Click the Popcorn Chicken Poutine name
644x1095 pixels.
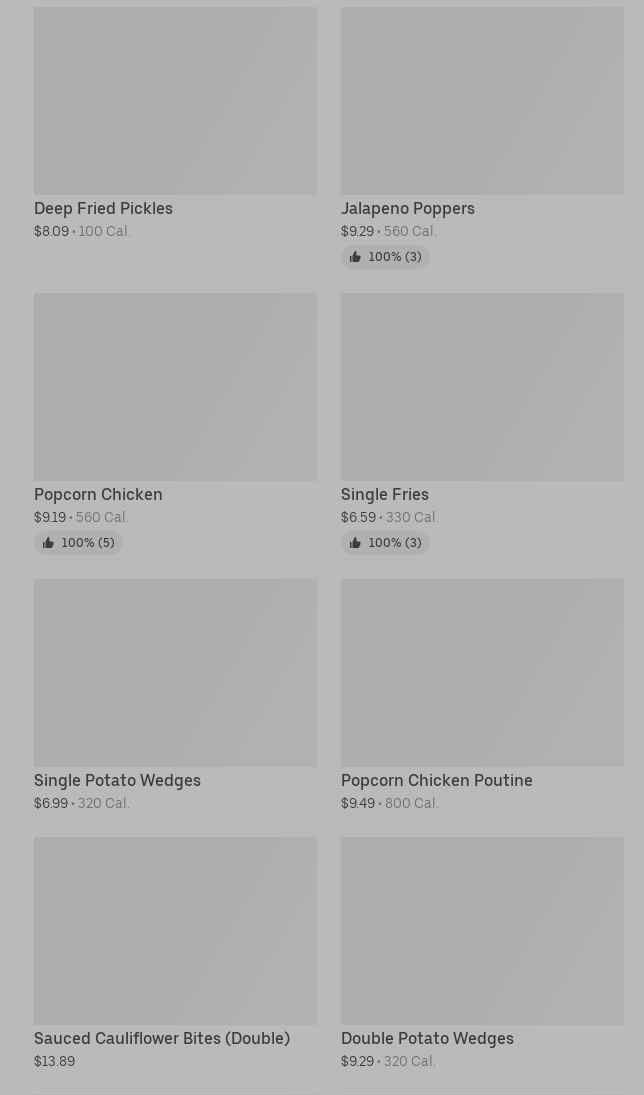click(437, 781)
